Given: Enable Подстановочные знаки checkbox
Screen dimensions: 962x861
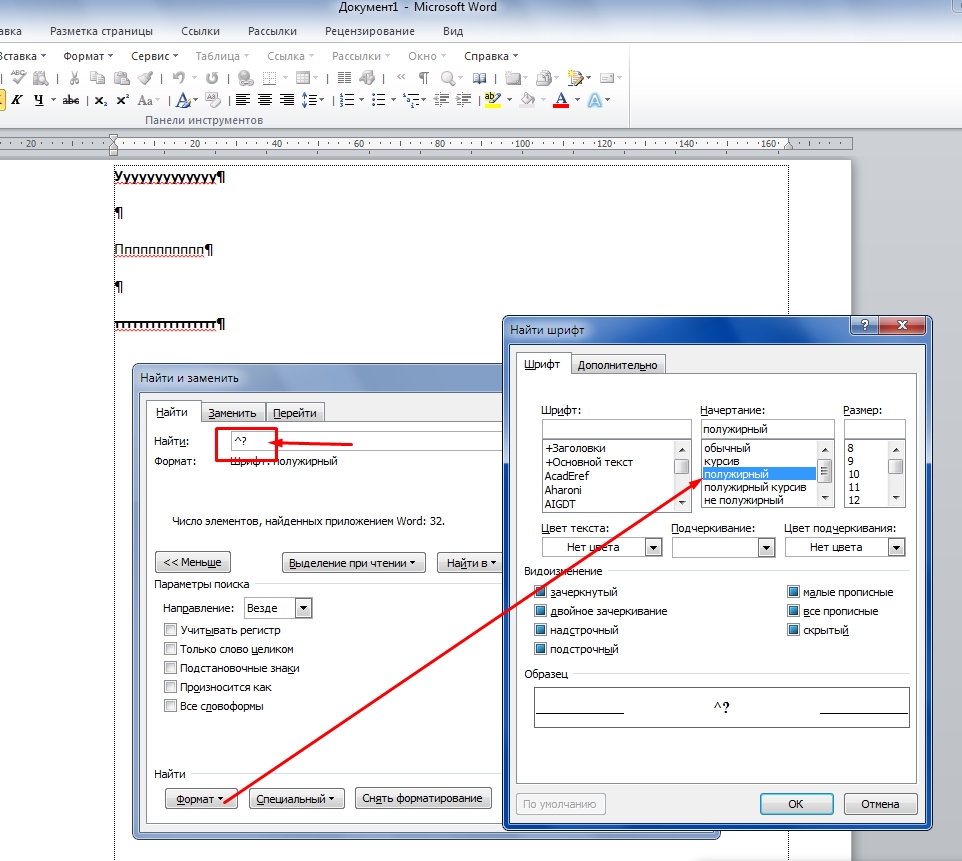Looking at the screenshot, I should [x=171, y=668].
